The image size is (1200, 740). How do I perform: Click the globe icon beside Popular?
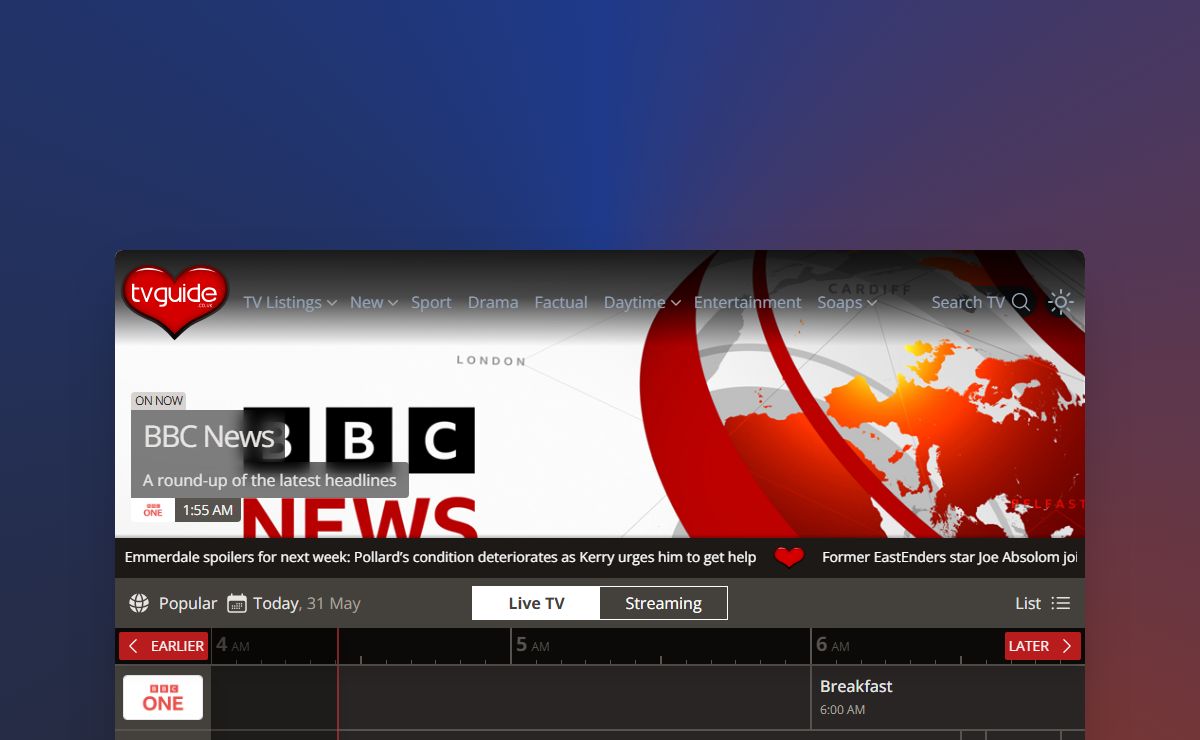click(x=139, y=603)
